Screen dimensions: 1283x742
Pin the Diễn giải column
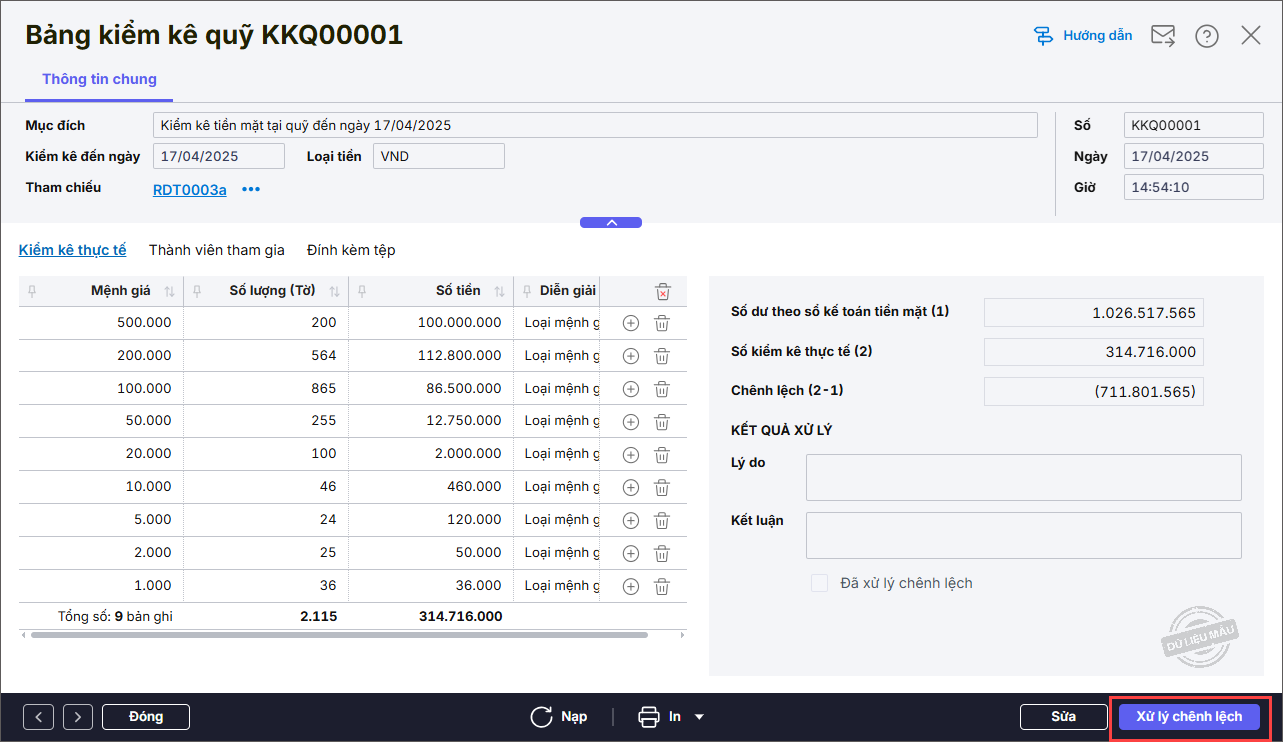[x=526, y=291]
